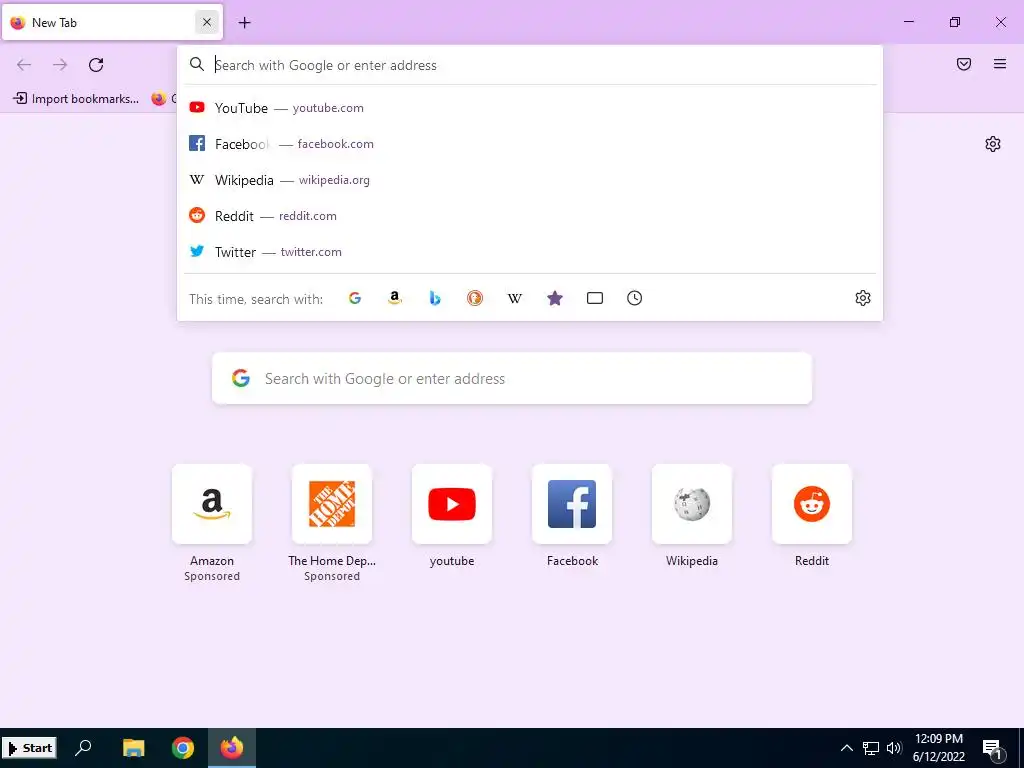This screenshot has height=768, width=1024.
Task: Open volume control tray icon
Action: point(894,748)
